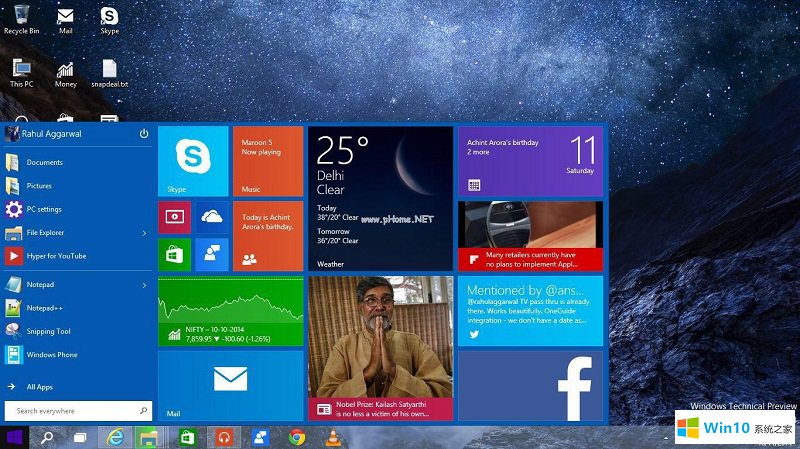The width and height of the screenshot is (800, 449).
Task: Select Skype desktop shortcut
Action: pos(109,20)
